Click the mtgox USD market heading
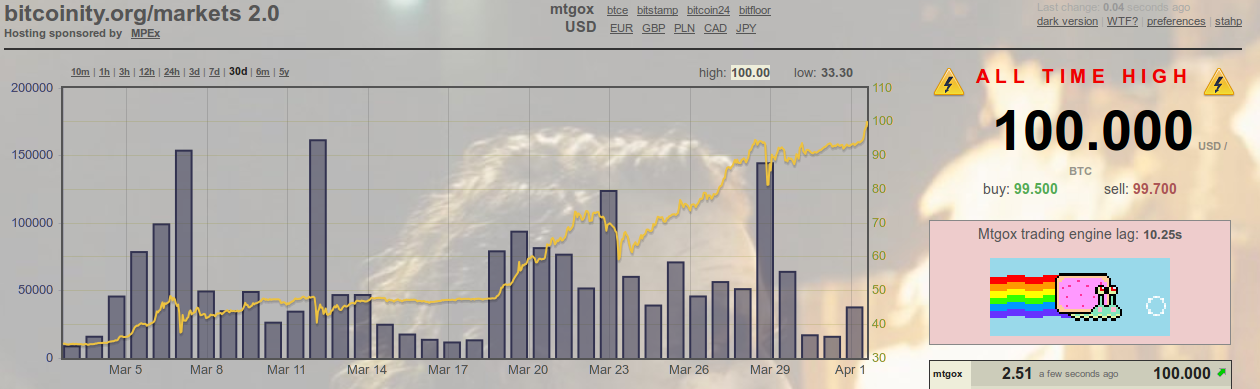This screenshot has width=1260, height=389. 573,18
